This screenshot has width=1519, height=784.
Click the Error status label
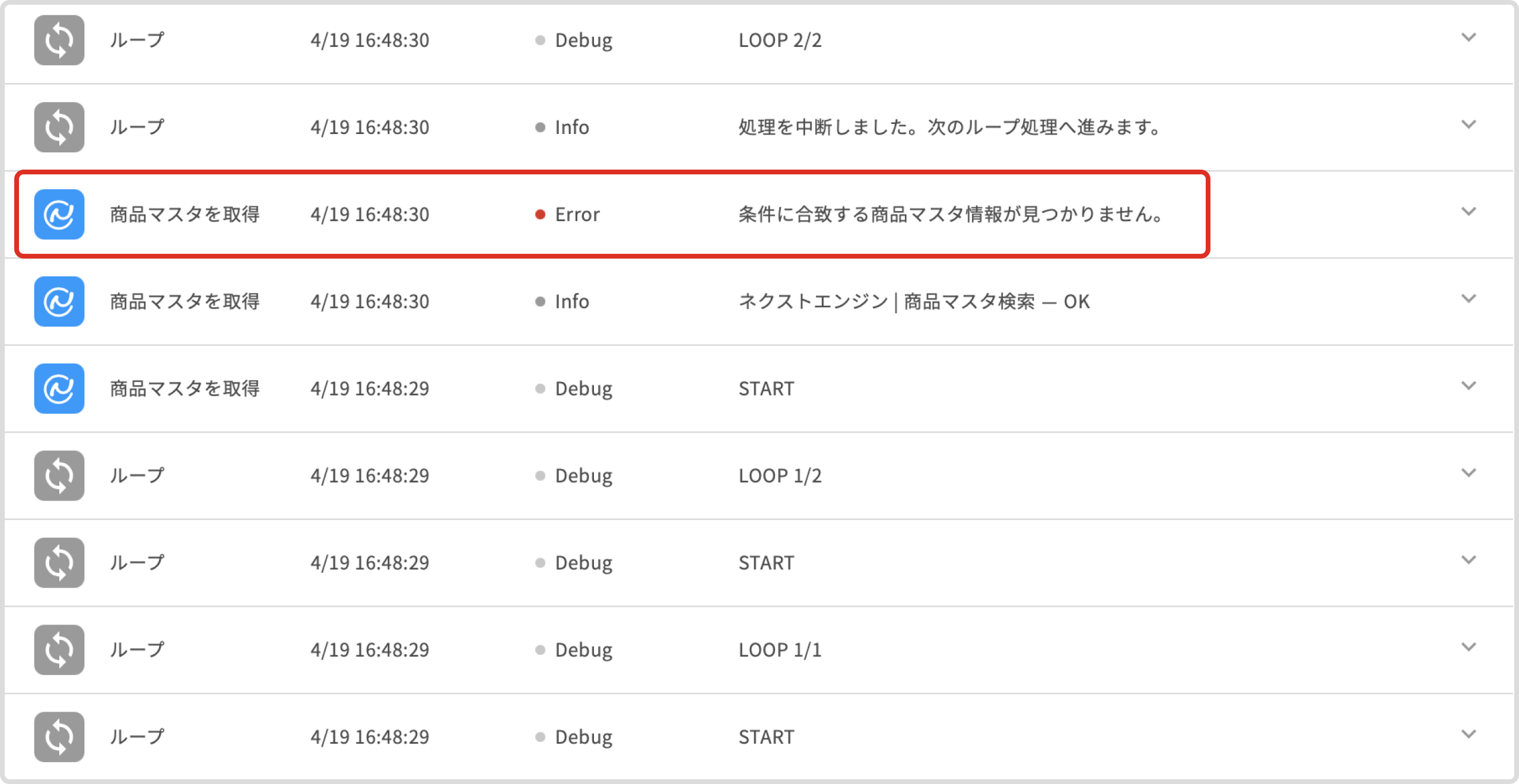pos(577,215)
